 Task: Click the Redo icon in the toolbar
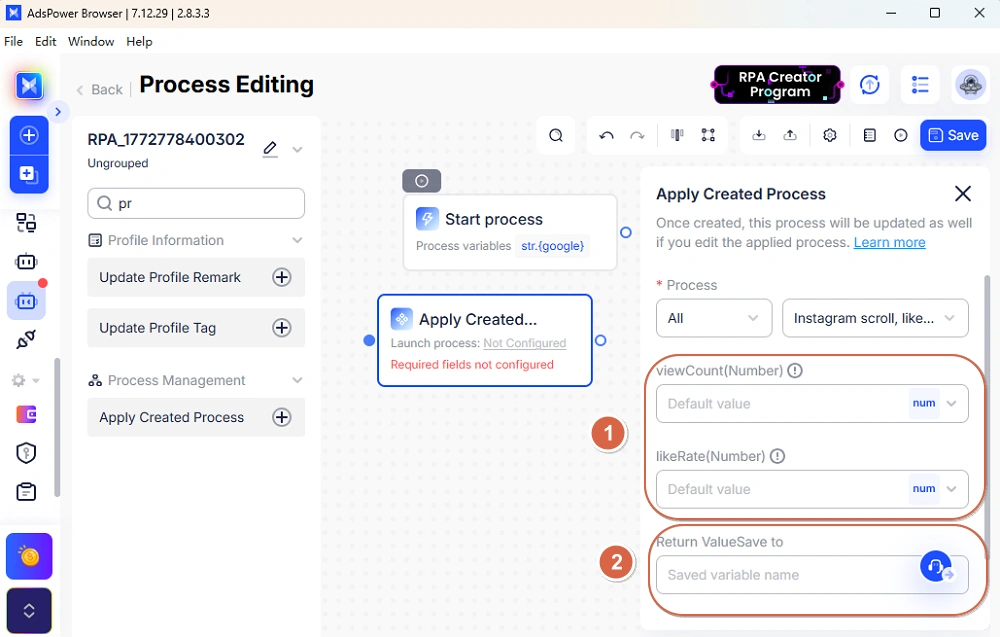636,135
